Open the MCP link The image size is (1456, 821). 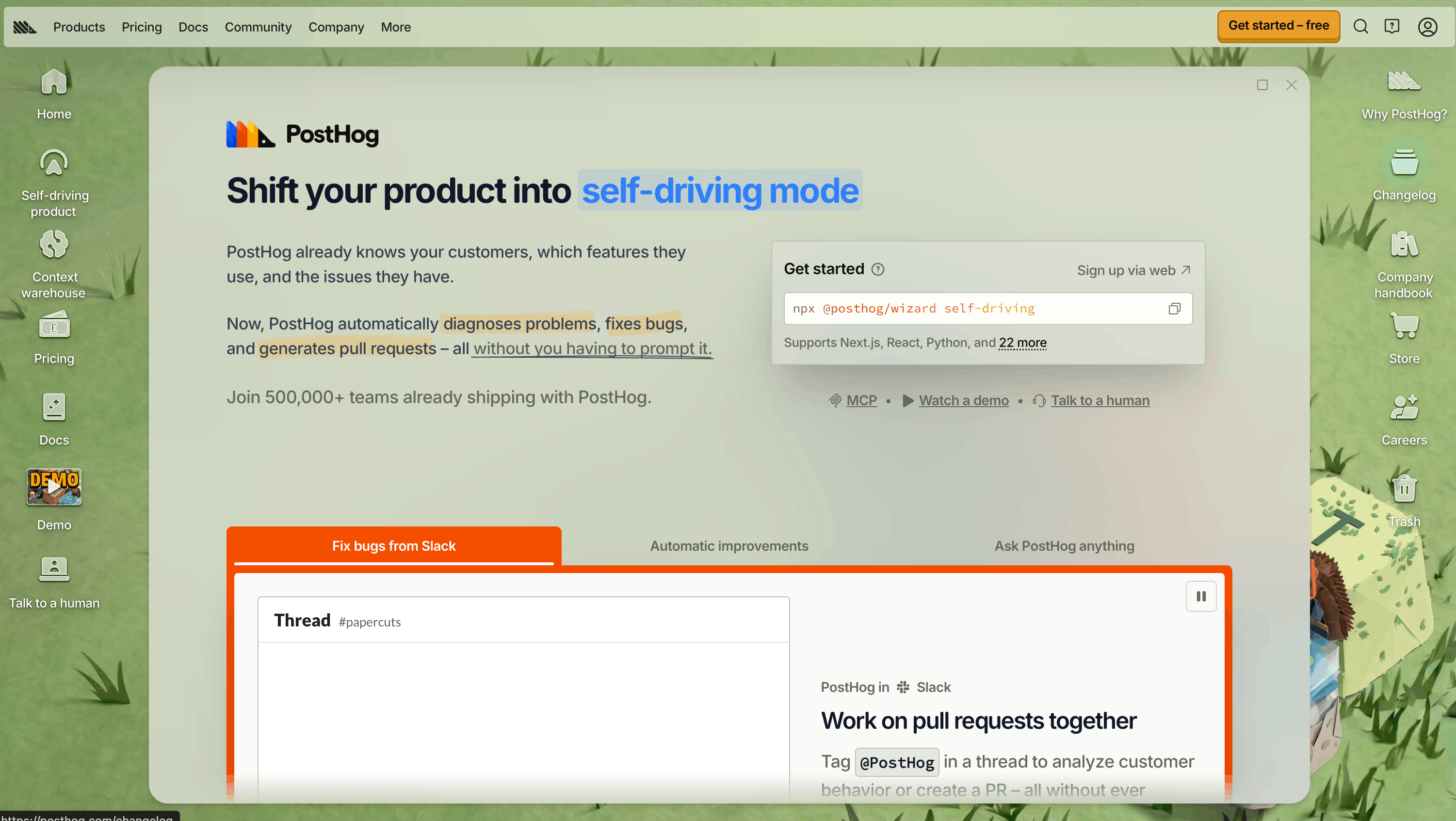coord(861,400)
